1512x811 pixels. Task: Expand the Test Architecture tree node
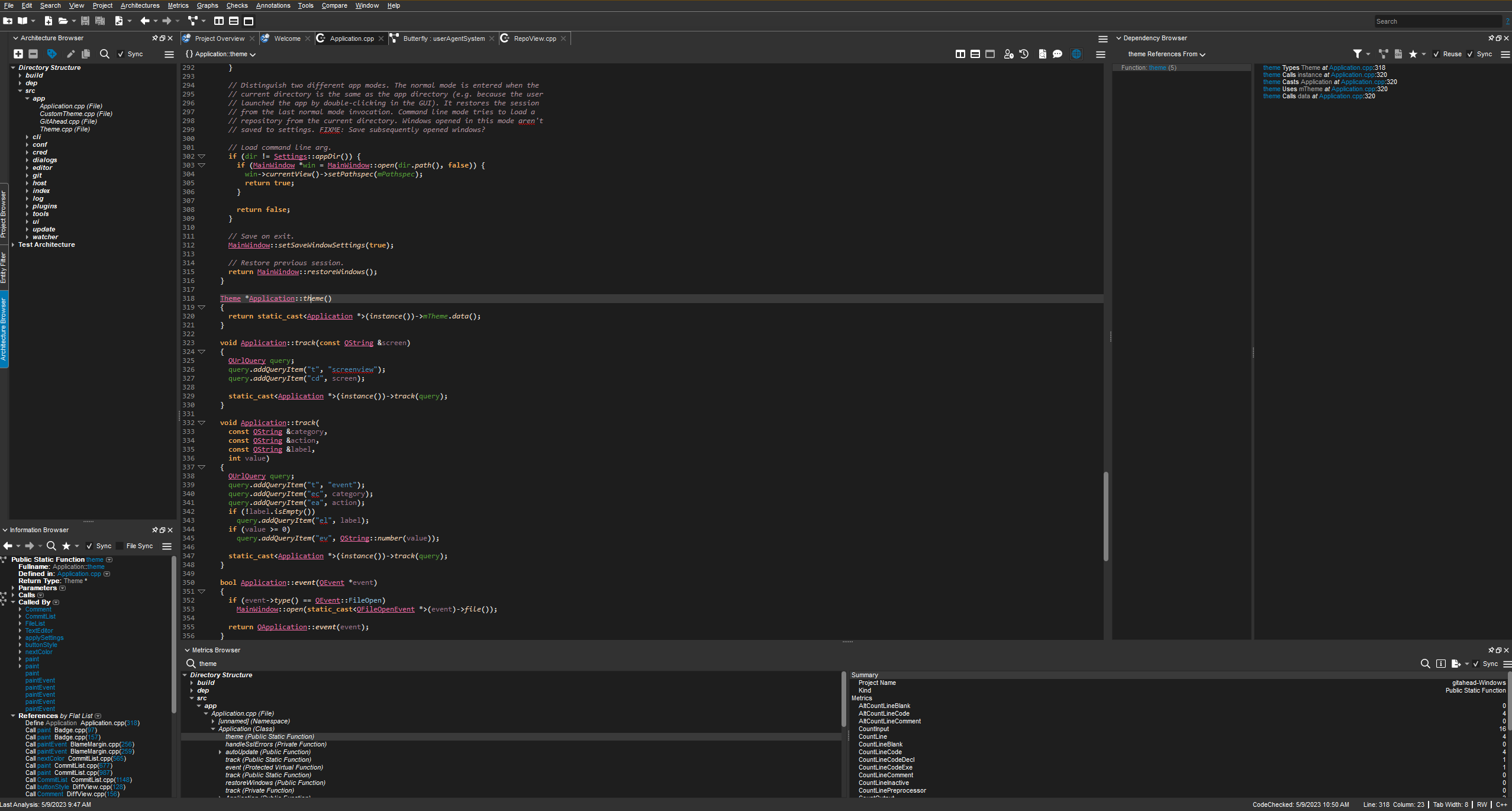[13, 244]
